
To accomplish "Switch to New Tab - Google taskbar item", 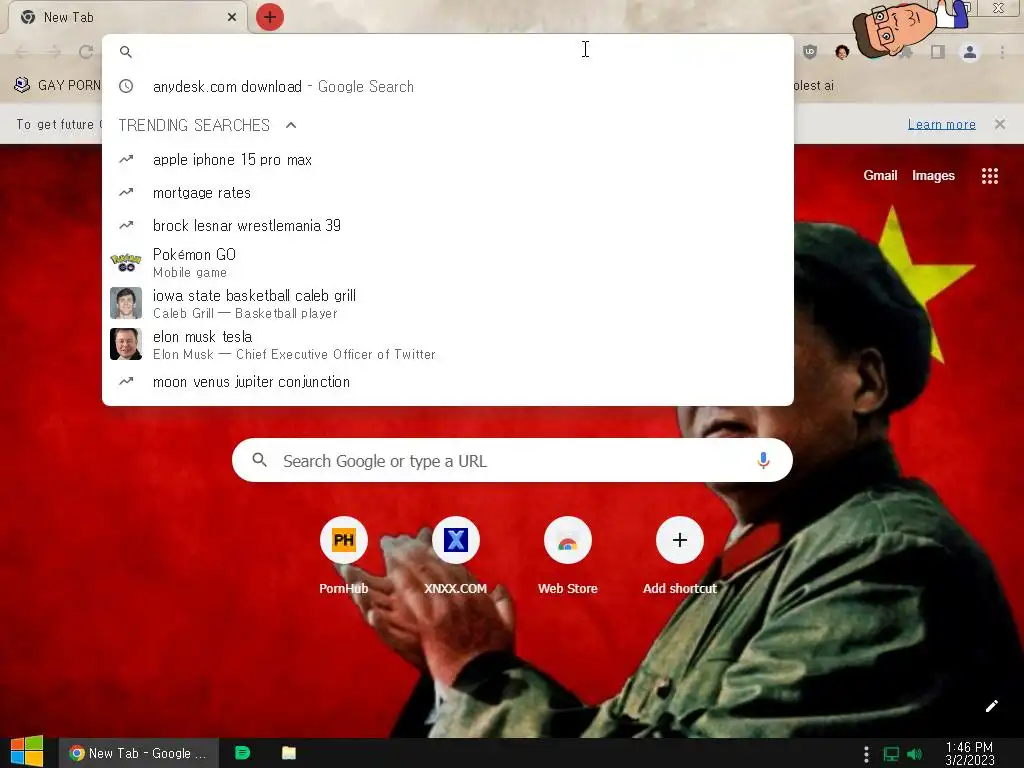I will coord(138,753).
